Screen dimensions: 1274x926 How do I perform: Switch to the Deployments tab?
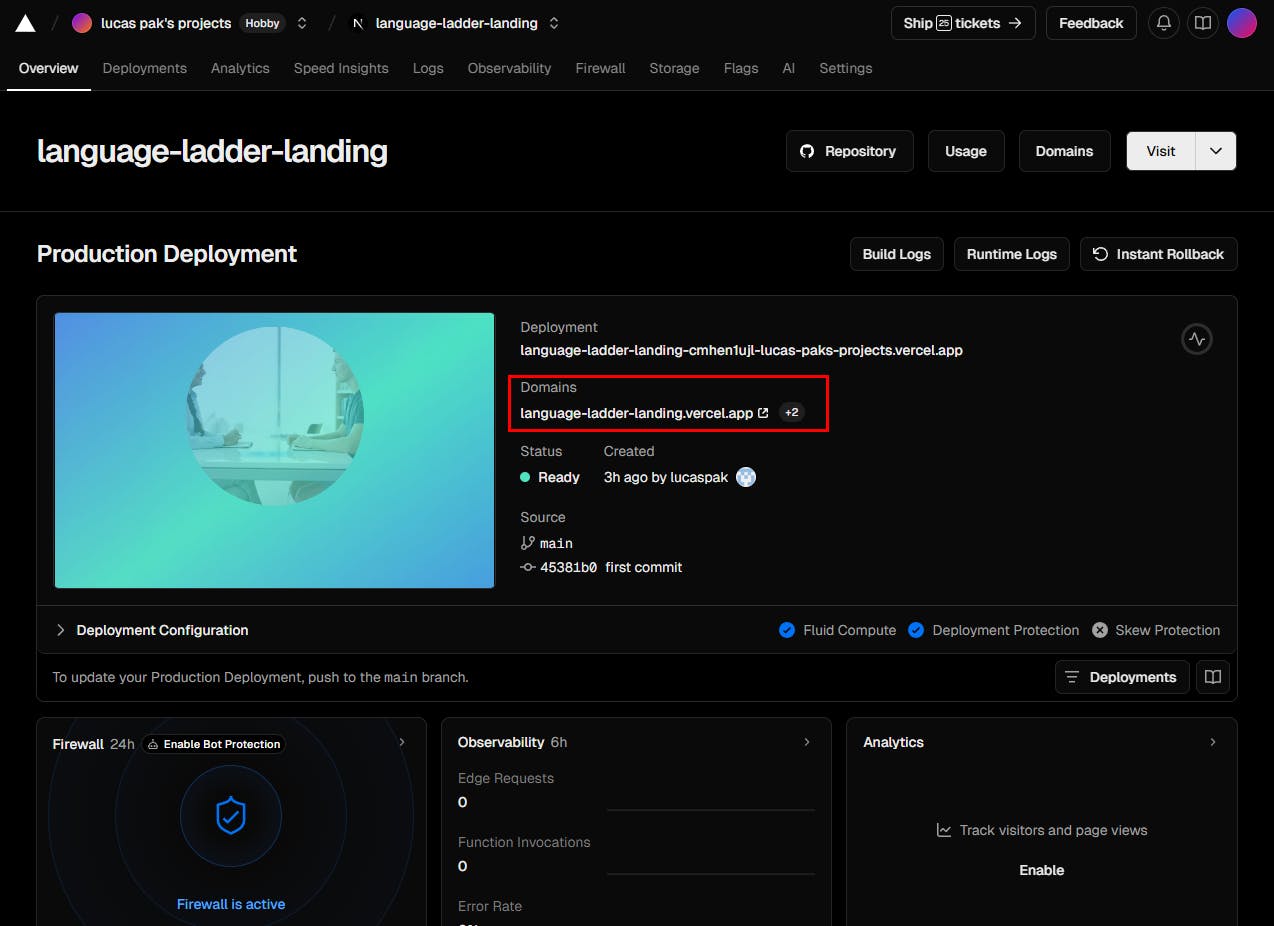click(145, 68)
